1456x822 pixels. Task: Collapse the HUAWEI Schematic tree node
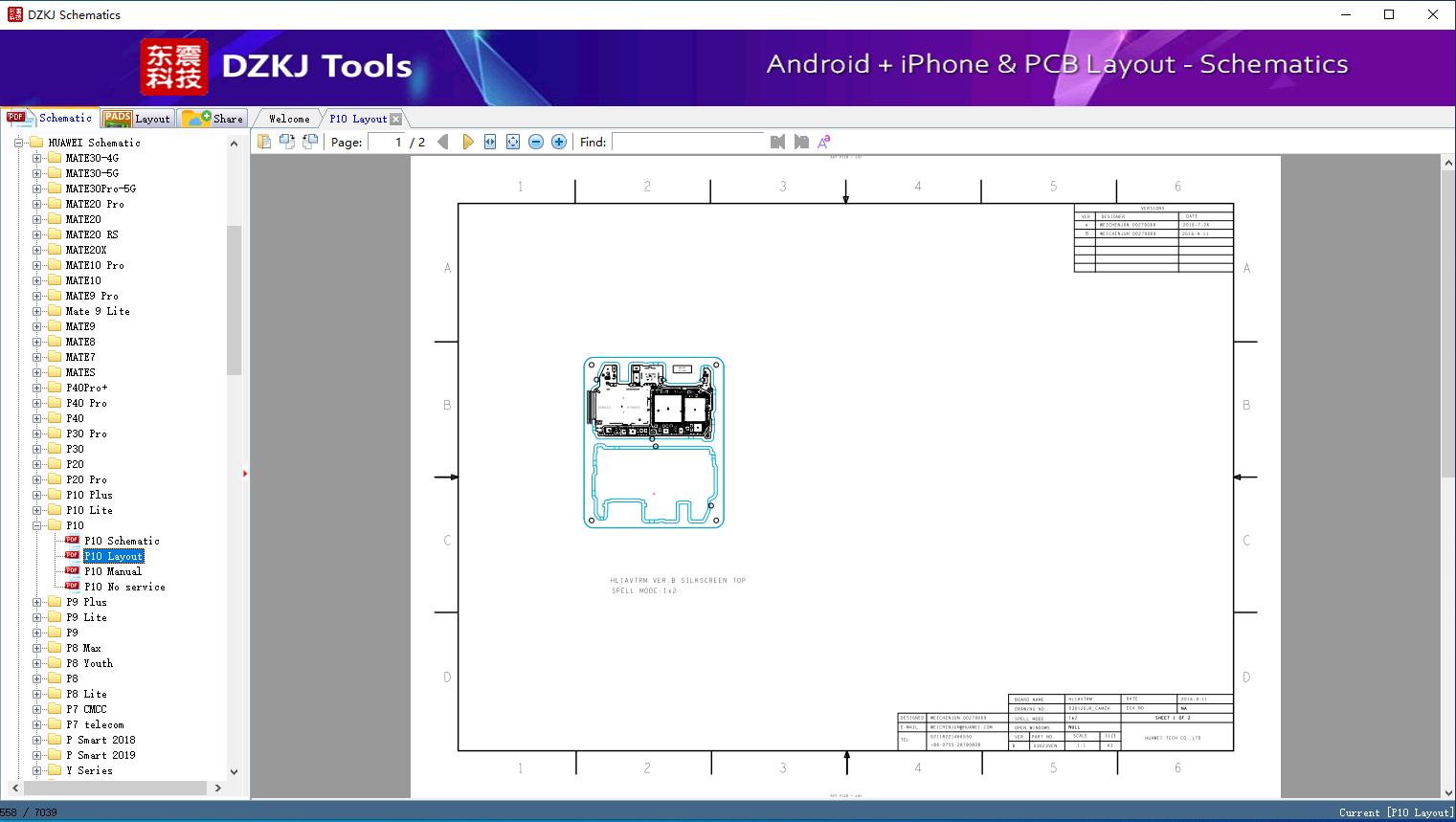click(x=18, y=143)
